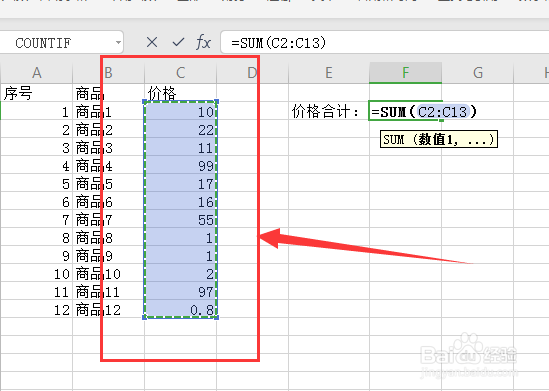Select column C header
This screenshot has width=549, height=391.
[180, 73]
